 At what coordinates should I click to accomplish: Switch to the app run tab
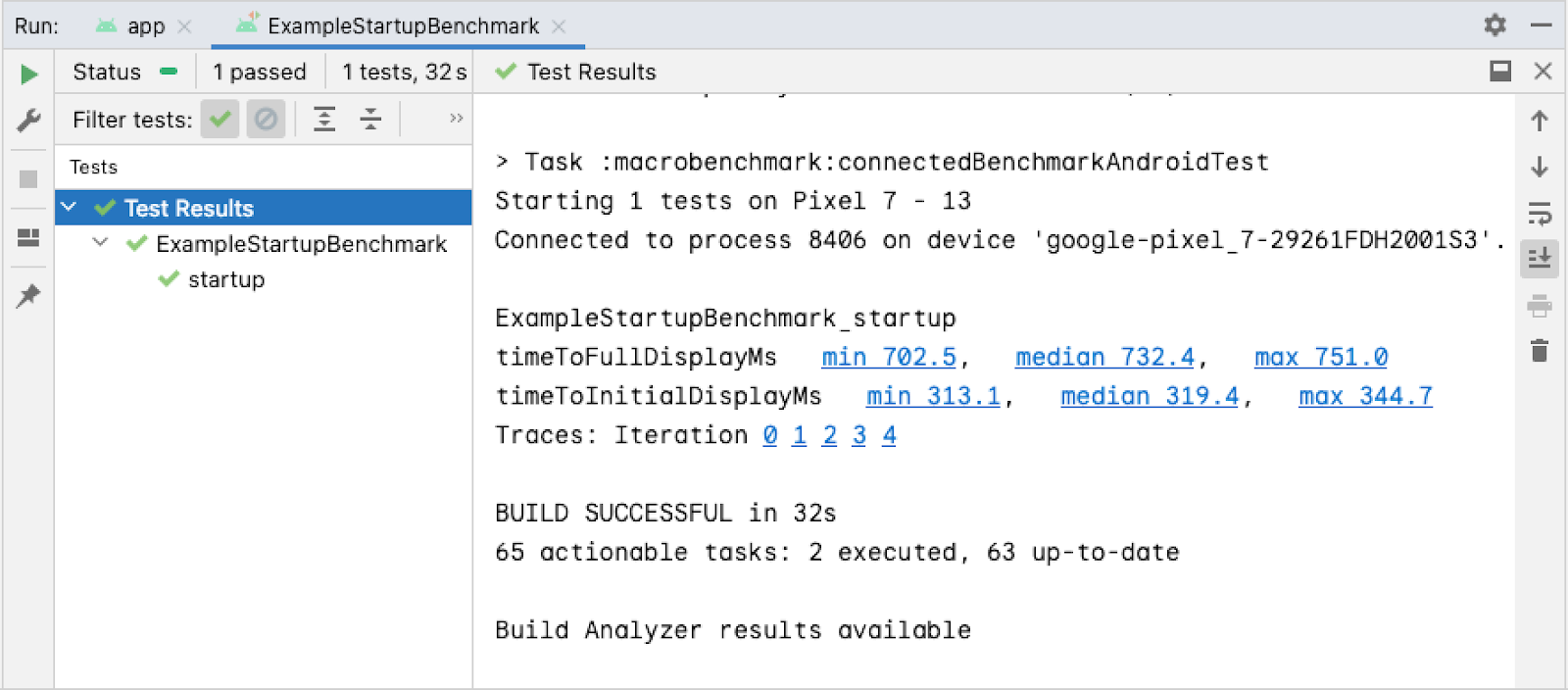point(145,26)
